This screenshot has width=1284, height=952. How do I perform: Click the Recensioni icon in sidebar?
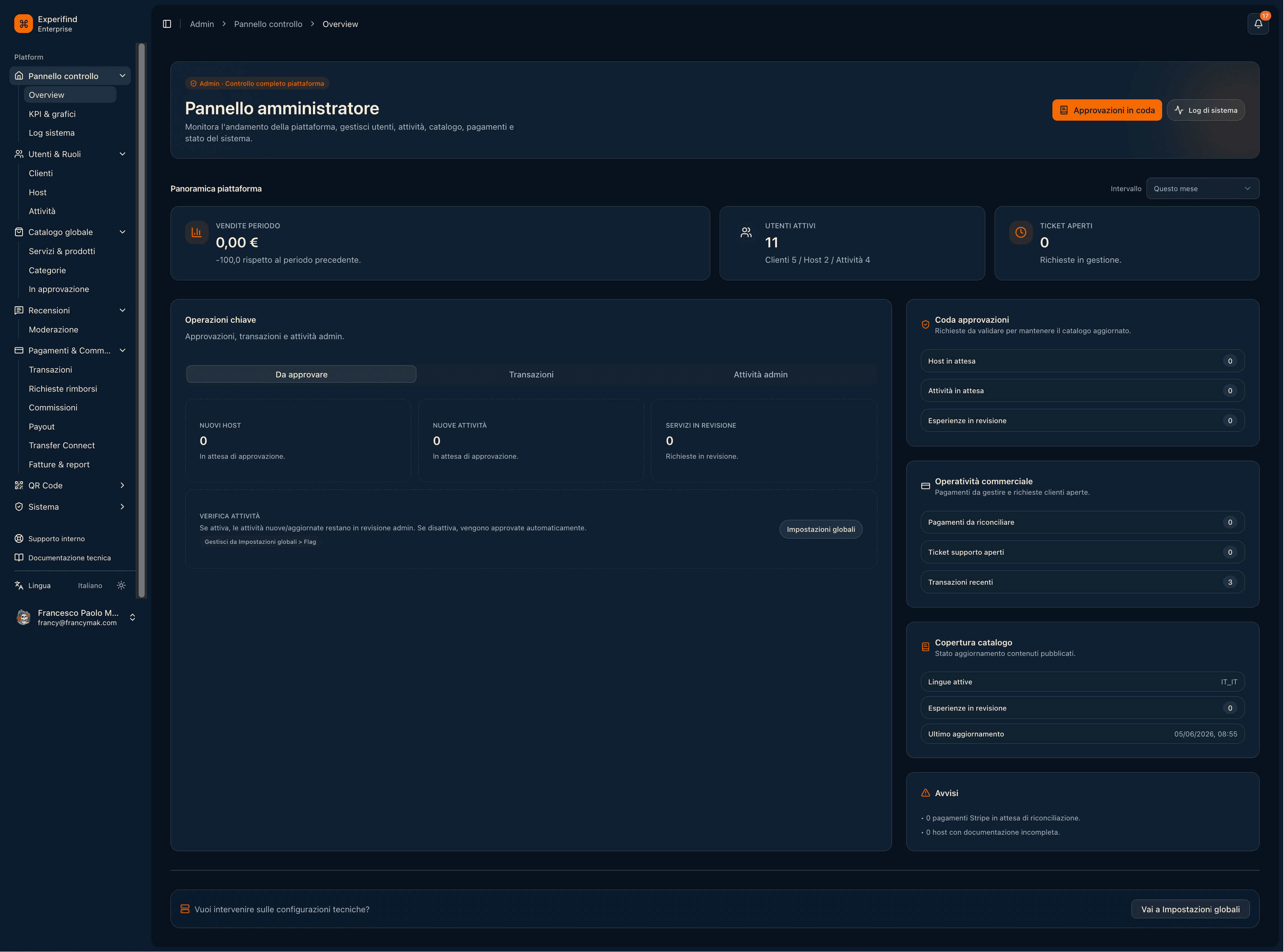click(19, 310)
